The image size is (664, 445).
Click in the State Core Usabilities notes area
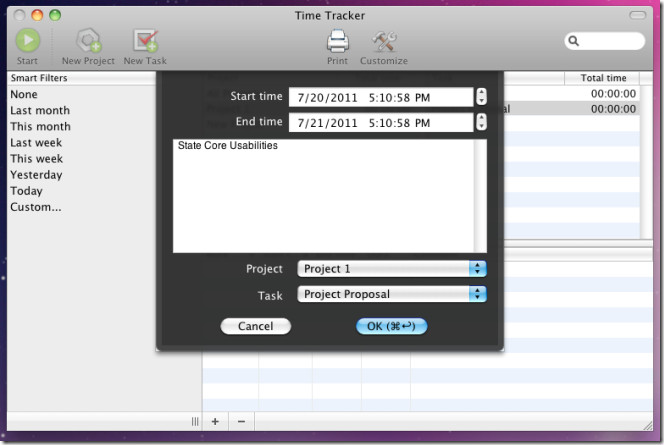324,196
